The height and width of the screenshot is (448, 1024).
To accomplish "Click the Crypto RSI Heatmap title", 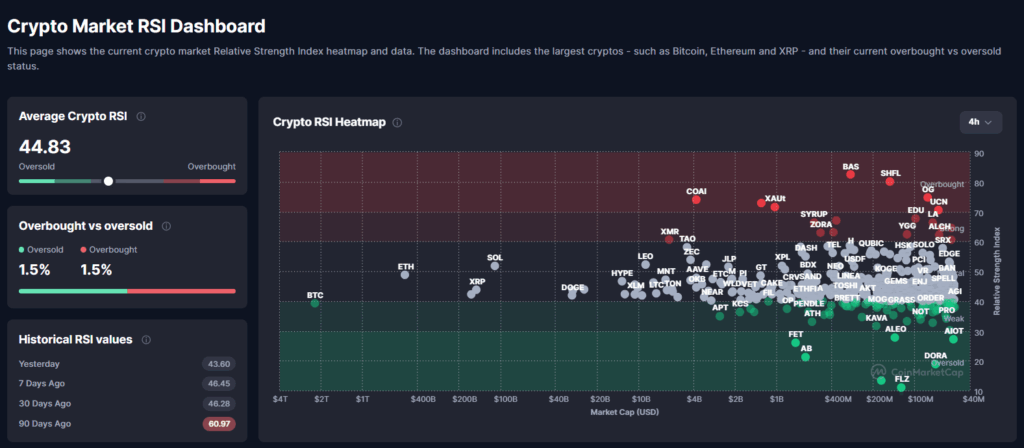I will tap(329, 122).
